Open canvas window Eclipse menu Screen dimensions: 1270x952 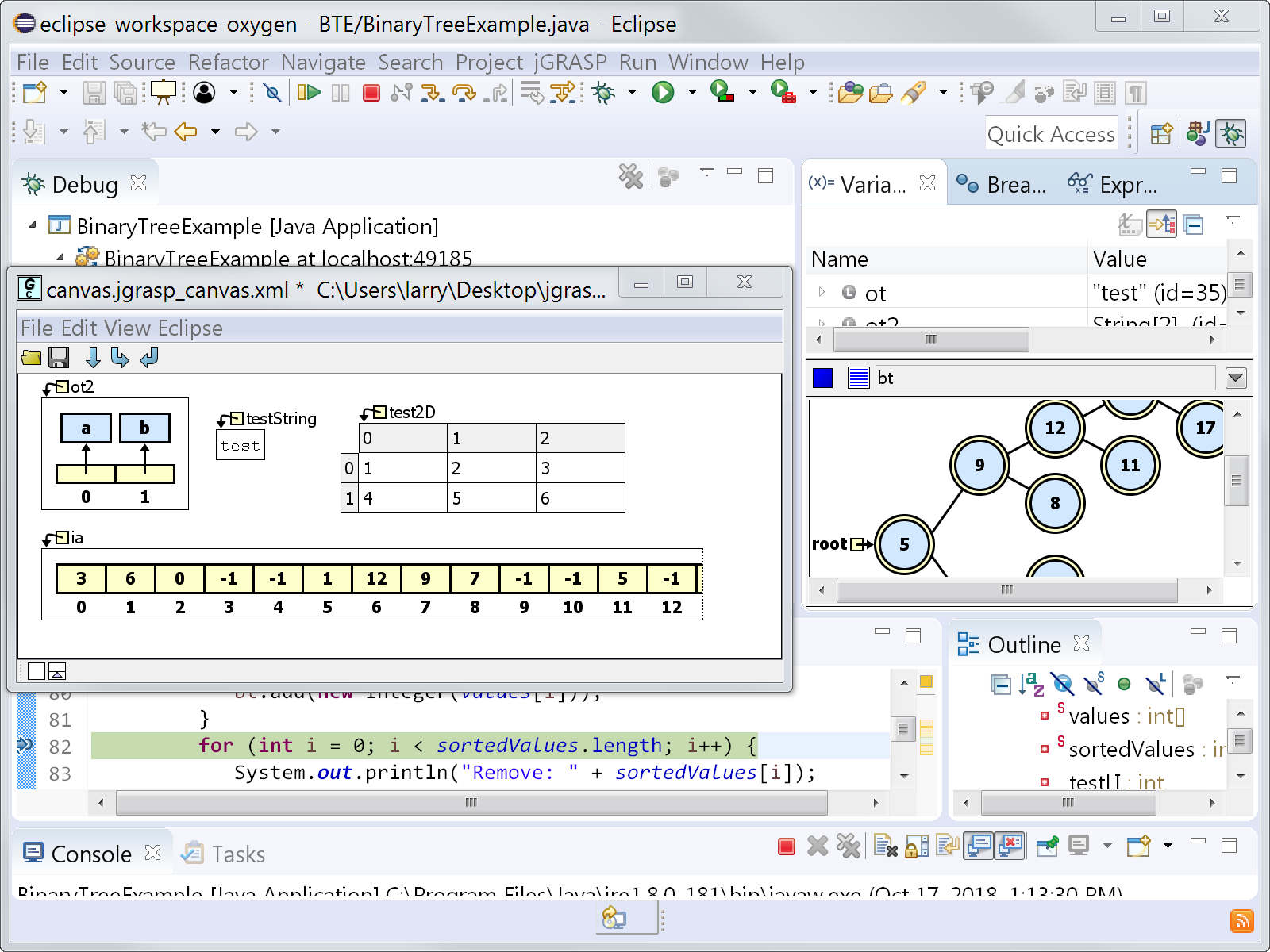click(190, 328)
